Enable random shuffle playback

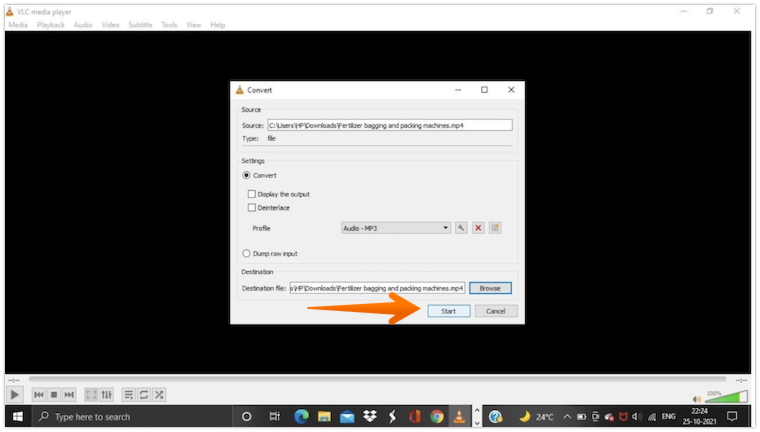pyautogui.click(x=159, y=395)
